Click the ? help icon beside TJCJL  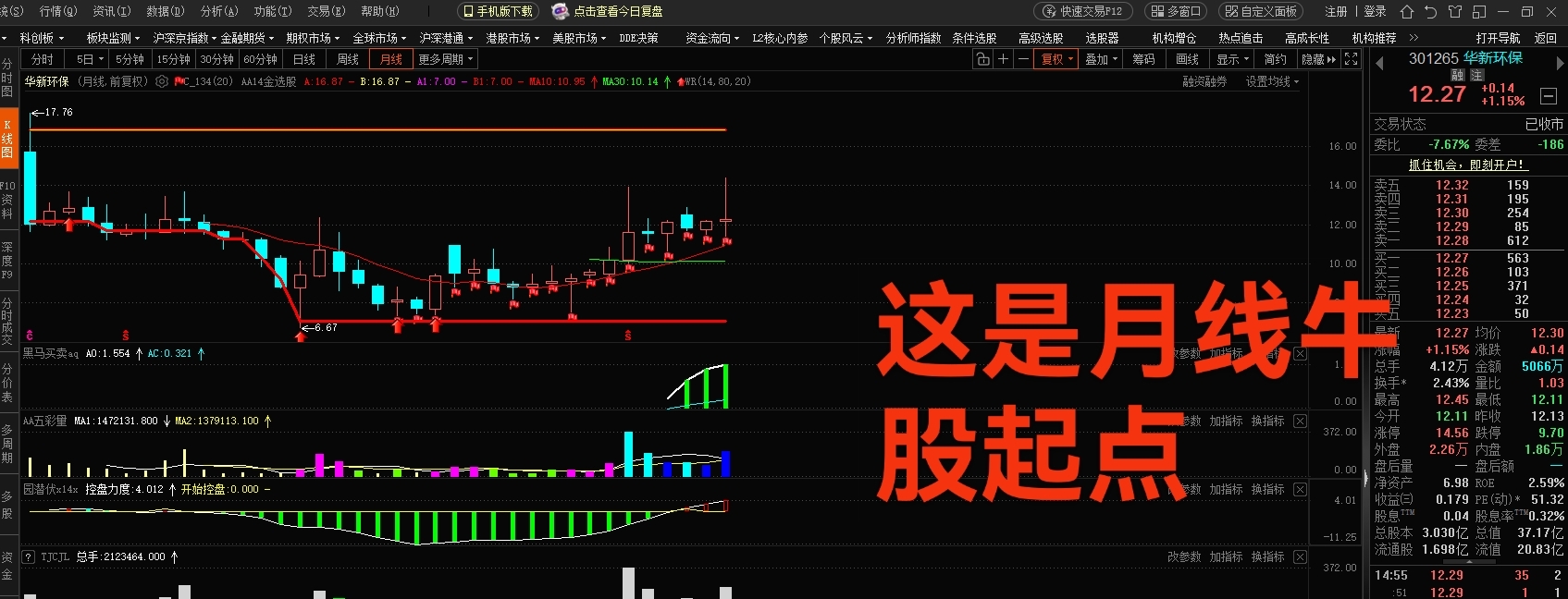29,556
